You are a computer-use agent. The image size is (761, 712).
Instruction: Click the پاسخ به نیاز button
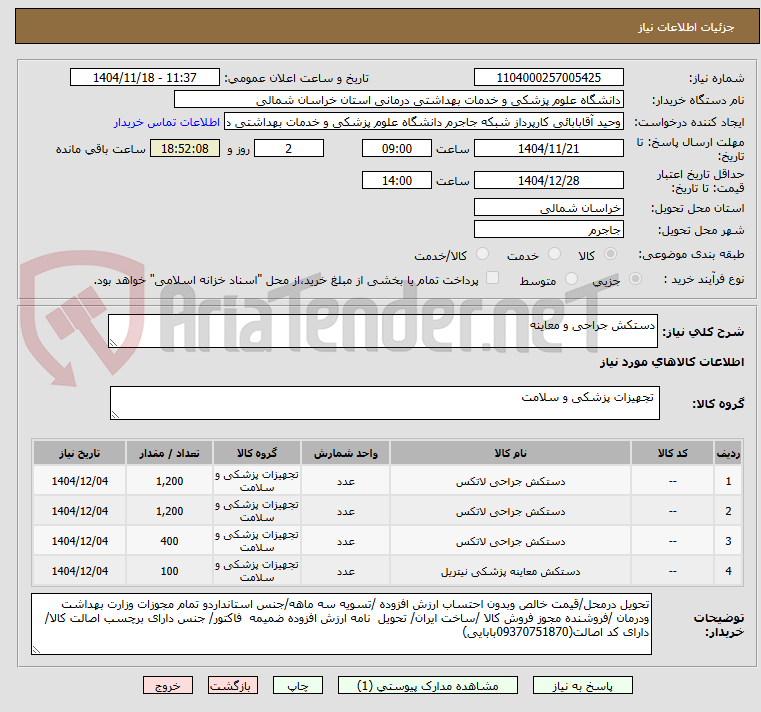[x=582, y=686]
